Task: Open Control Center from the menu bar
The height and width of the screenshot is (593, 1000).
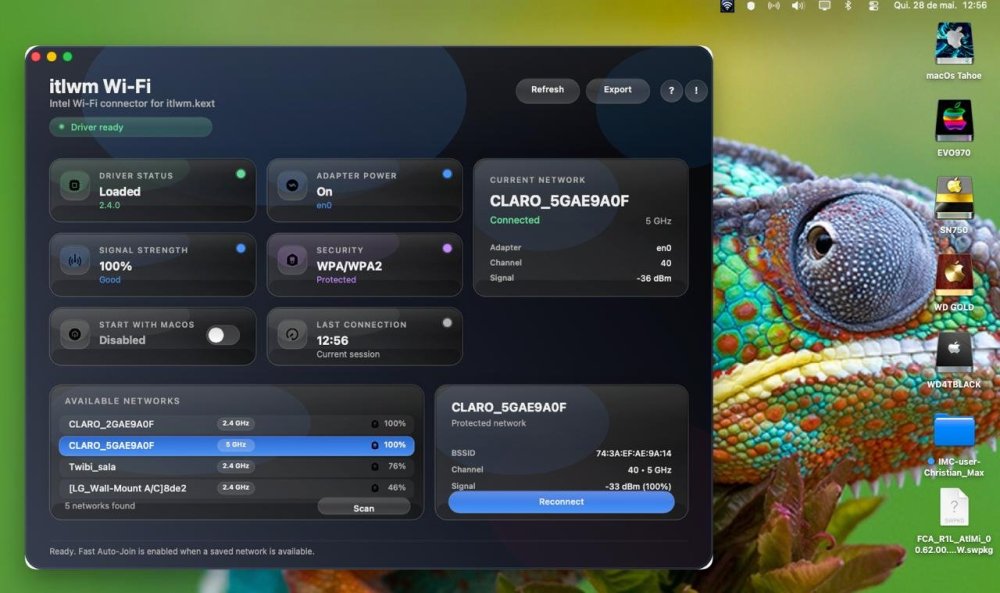Action: [x=873, y=6]
